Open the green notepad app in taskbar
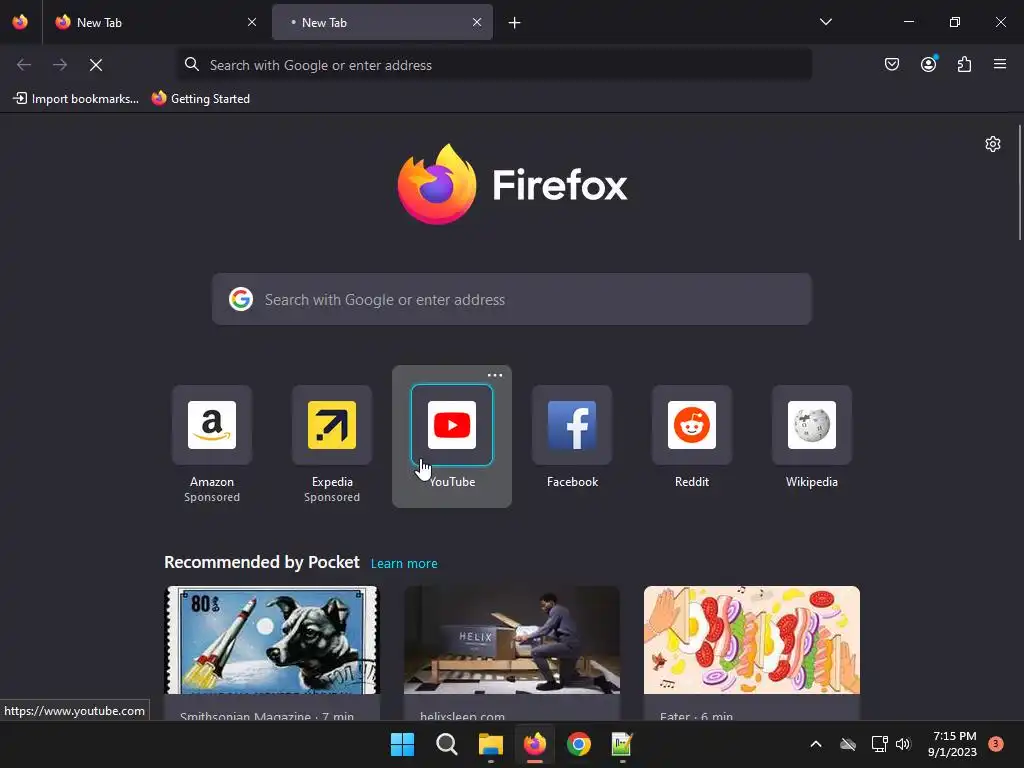This screenshot has height=768, width=1024. (622, 744)
